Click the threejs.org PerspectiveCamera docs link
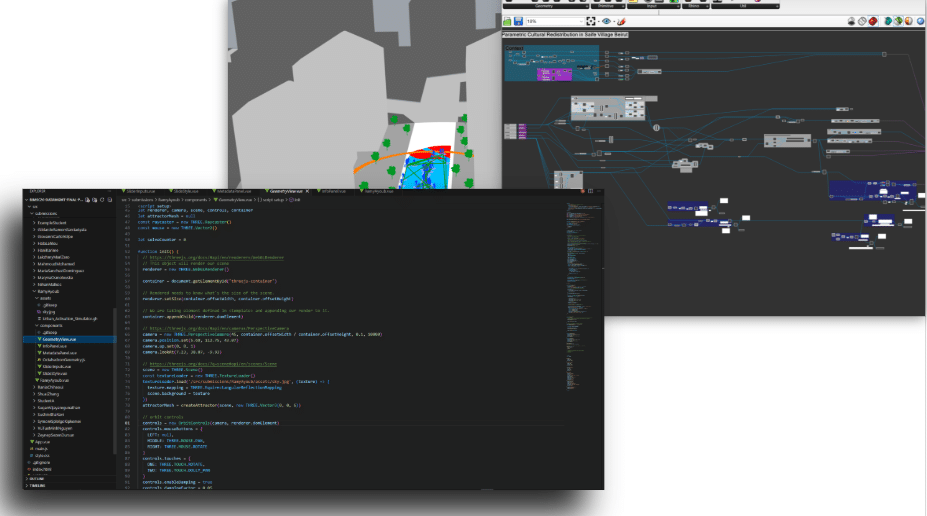The height and width of the screenshot is (516, 927). click(210, 327)
